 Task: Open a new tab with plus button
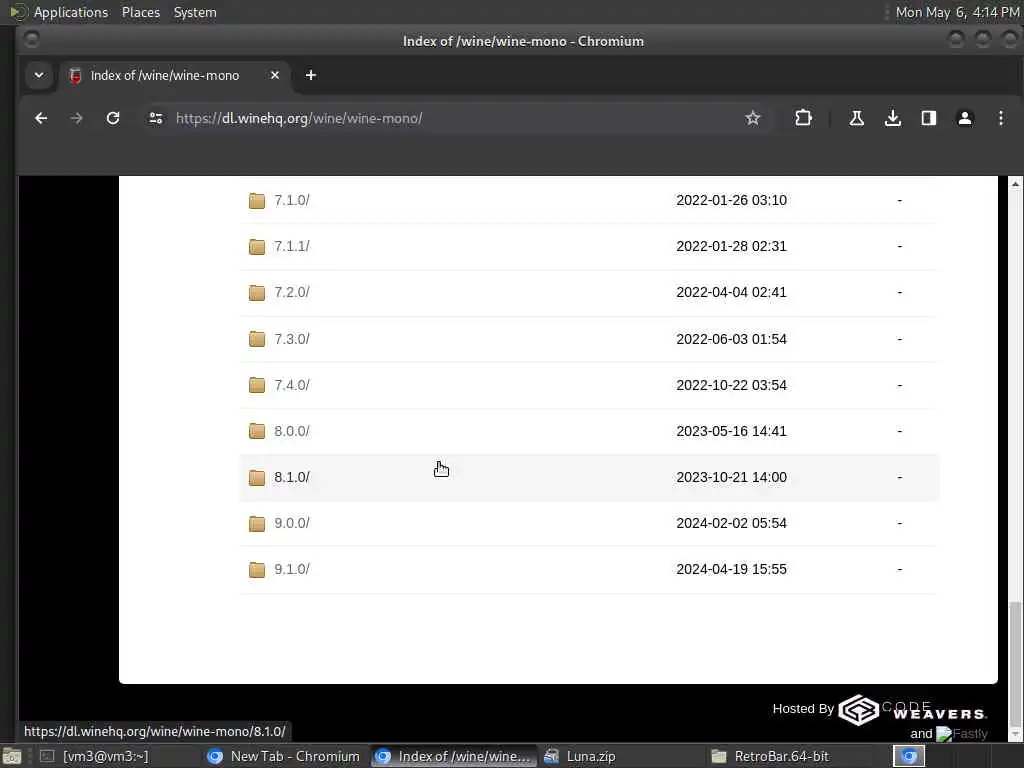311,75
